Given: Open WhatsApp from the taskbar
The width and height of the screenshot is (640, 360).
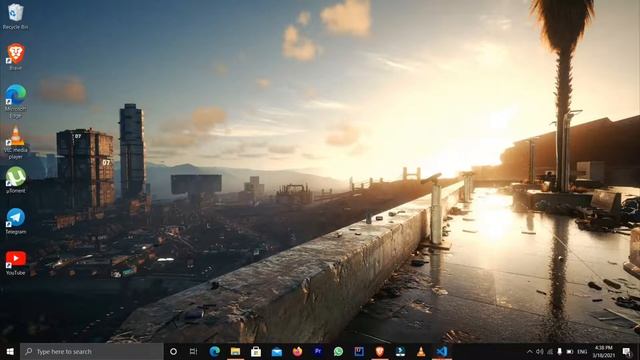Looking at the screenshot, I should (338, 351).
